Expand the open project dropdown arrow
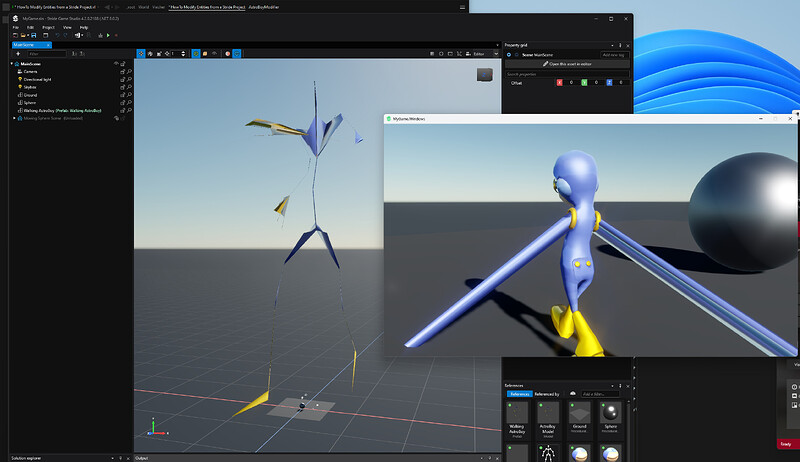Screen dimensions: 800x462 coord(28,35)
